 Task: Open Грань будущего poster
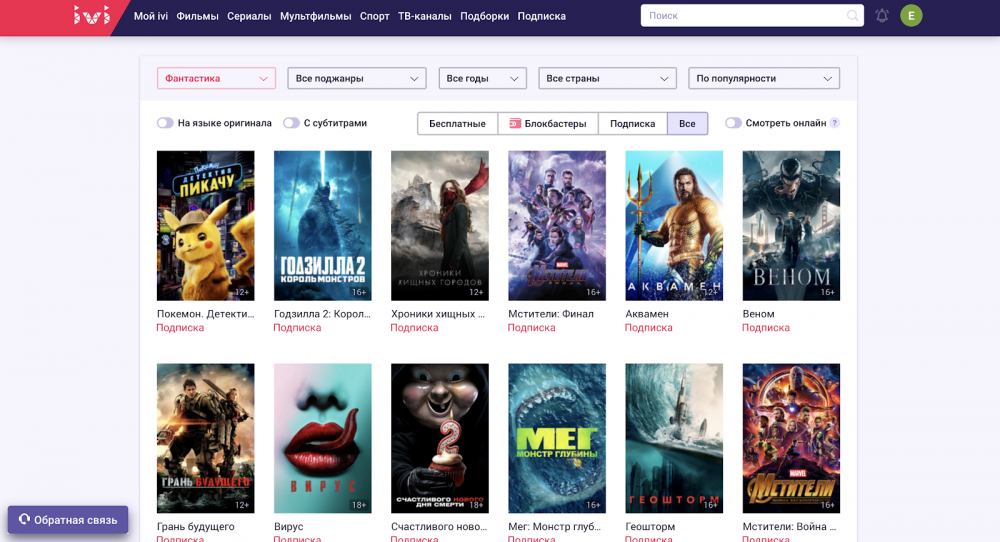[x=205, y=438]
